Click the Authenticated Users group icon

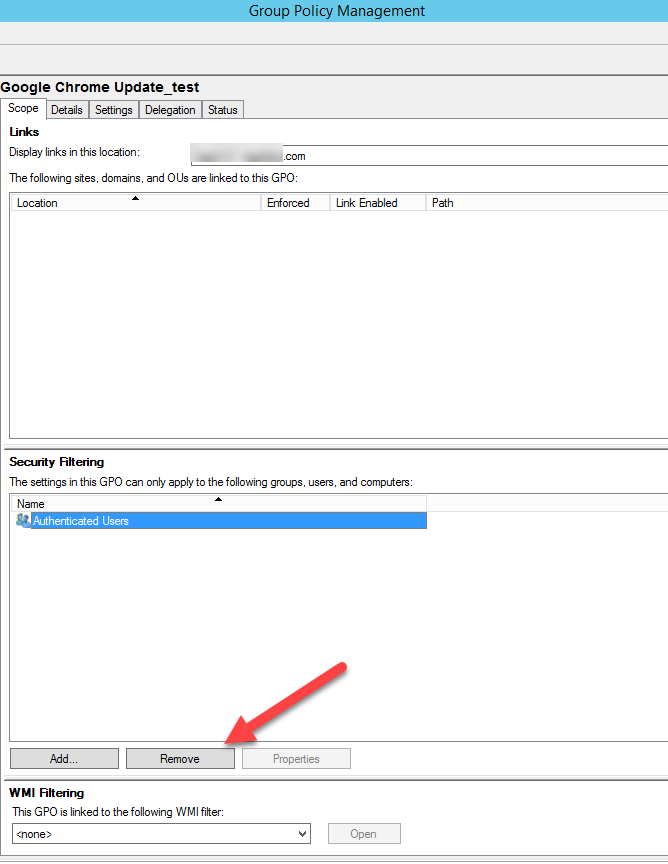(23, 520)
